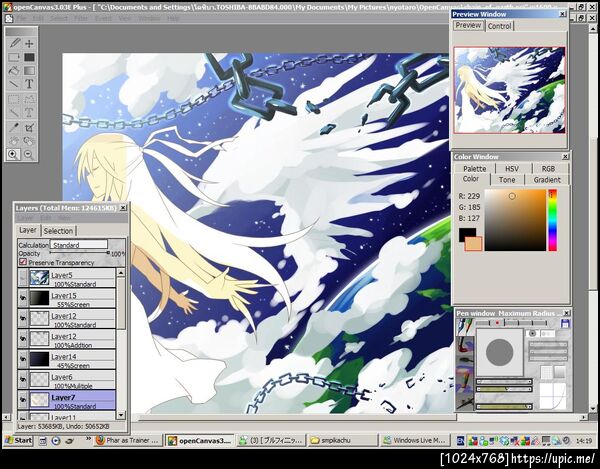Switch to Phar as Trainer taskbar window
Viewport: 600px width, 469px height.
pyautogui.click(x=127, y=440)
